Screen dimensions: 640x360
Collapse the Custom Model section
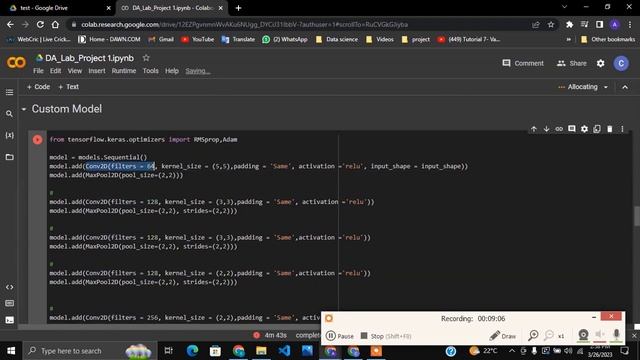(x=24, y=109)
